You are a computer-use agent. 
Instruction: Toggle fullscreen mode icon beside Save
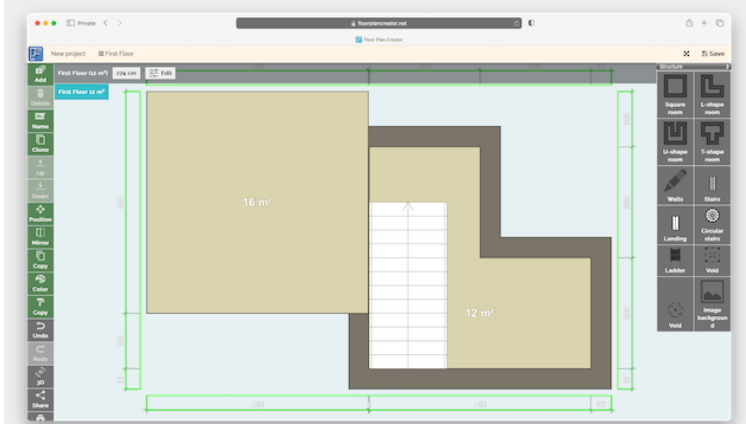pyautogui.click(x=686, y=53)
